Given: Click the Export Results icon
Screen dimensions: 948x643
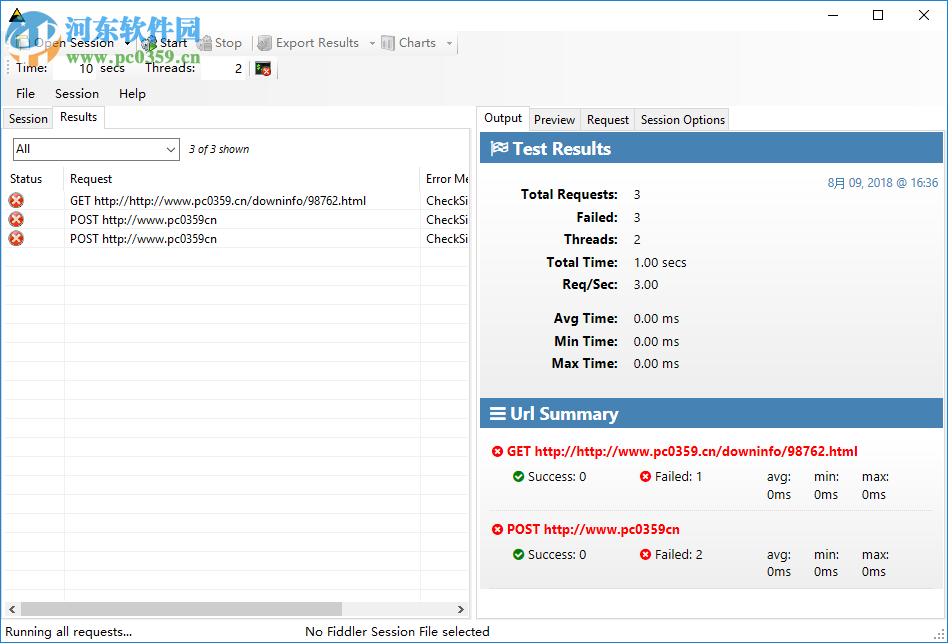Looking at the screenshot, I should tap(265, 43).
